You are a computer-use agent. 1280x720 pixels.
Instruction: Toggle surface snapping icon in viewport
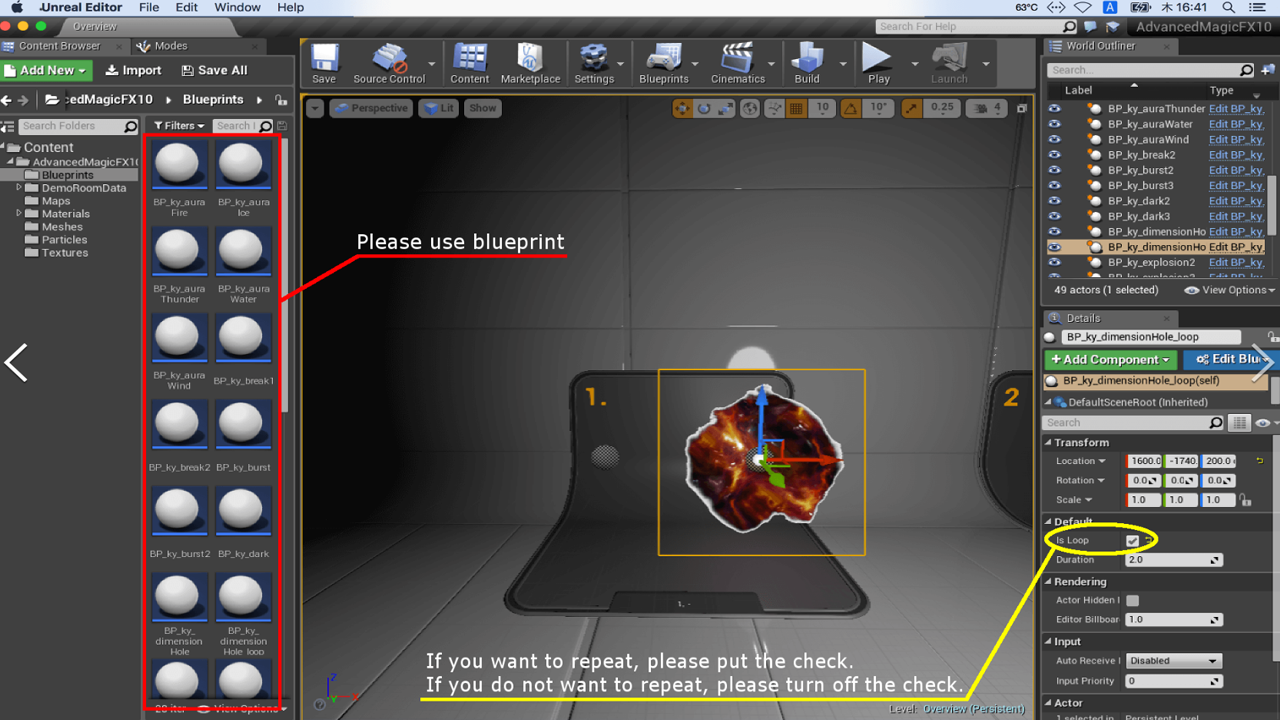(x=773, y=108)
